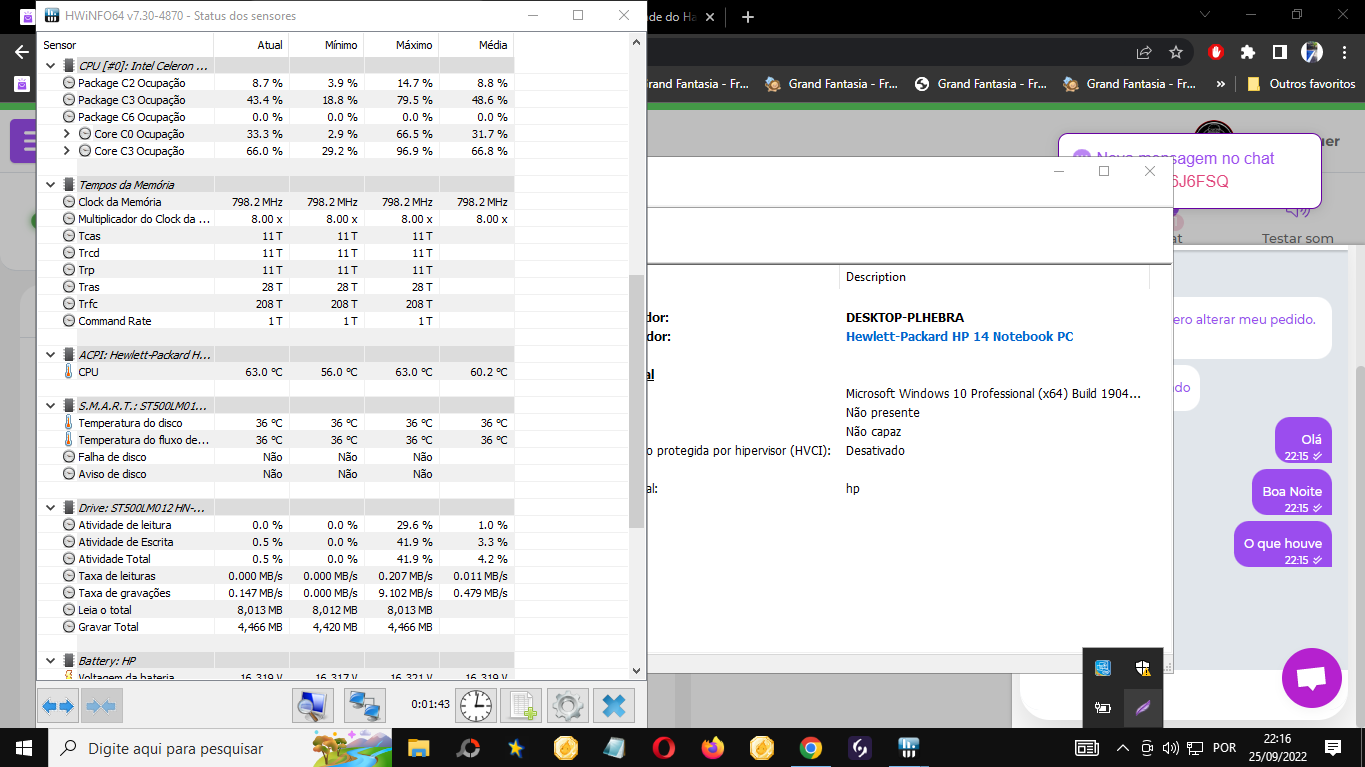Expand Core C0 Ocupação row
The width and height of the screenshot is (1365, 767).
(x=66, y=134)
